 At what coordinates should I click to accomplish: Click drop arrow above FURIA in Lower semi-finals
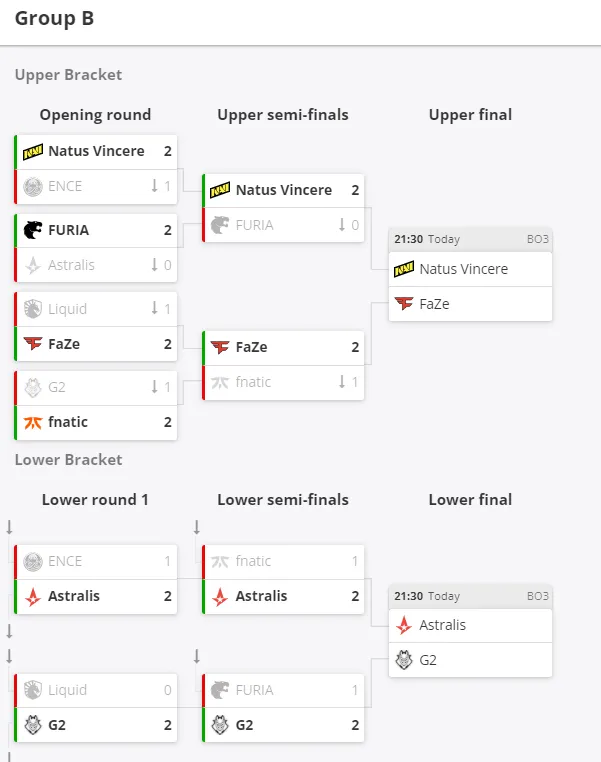[197, 657]
